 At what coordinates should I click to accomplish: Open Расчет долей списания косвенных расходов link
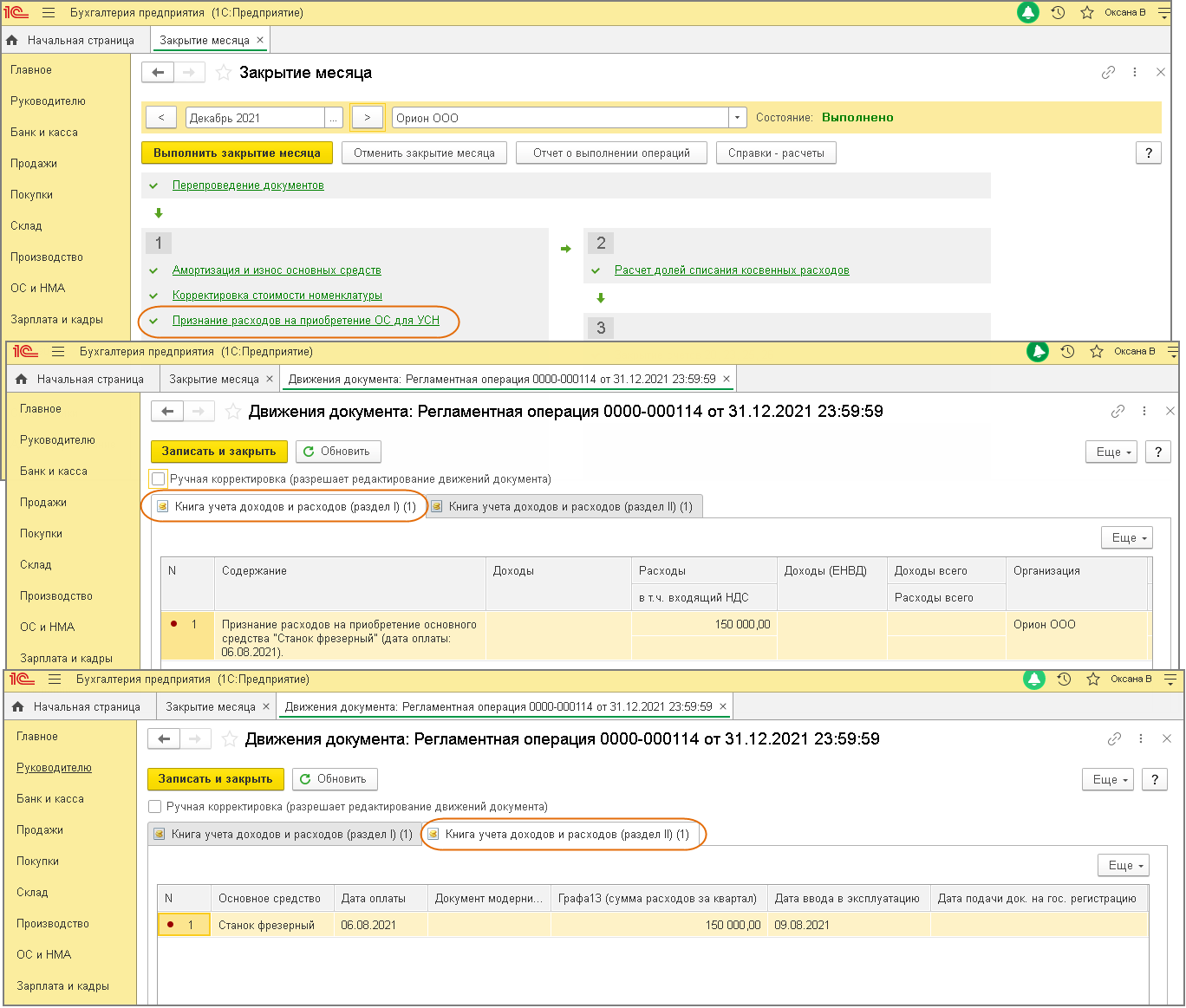[732, 270]
